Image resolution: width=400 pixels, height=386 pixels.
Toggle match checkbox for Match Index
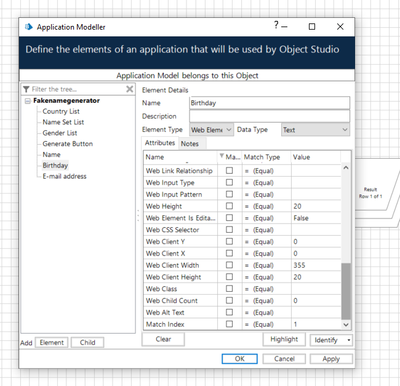(x=229, y=324)
